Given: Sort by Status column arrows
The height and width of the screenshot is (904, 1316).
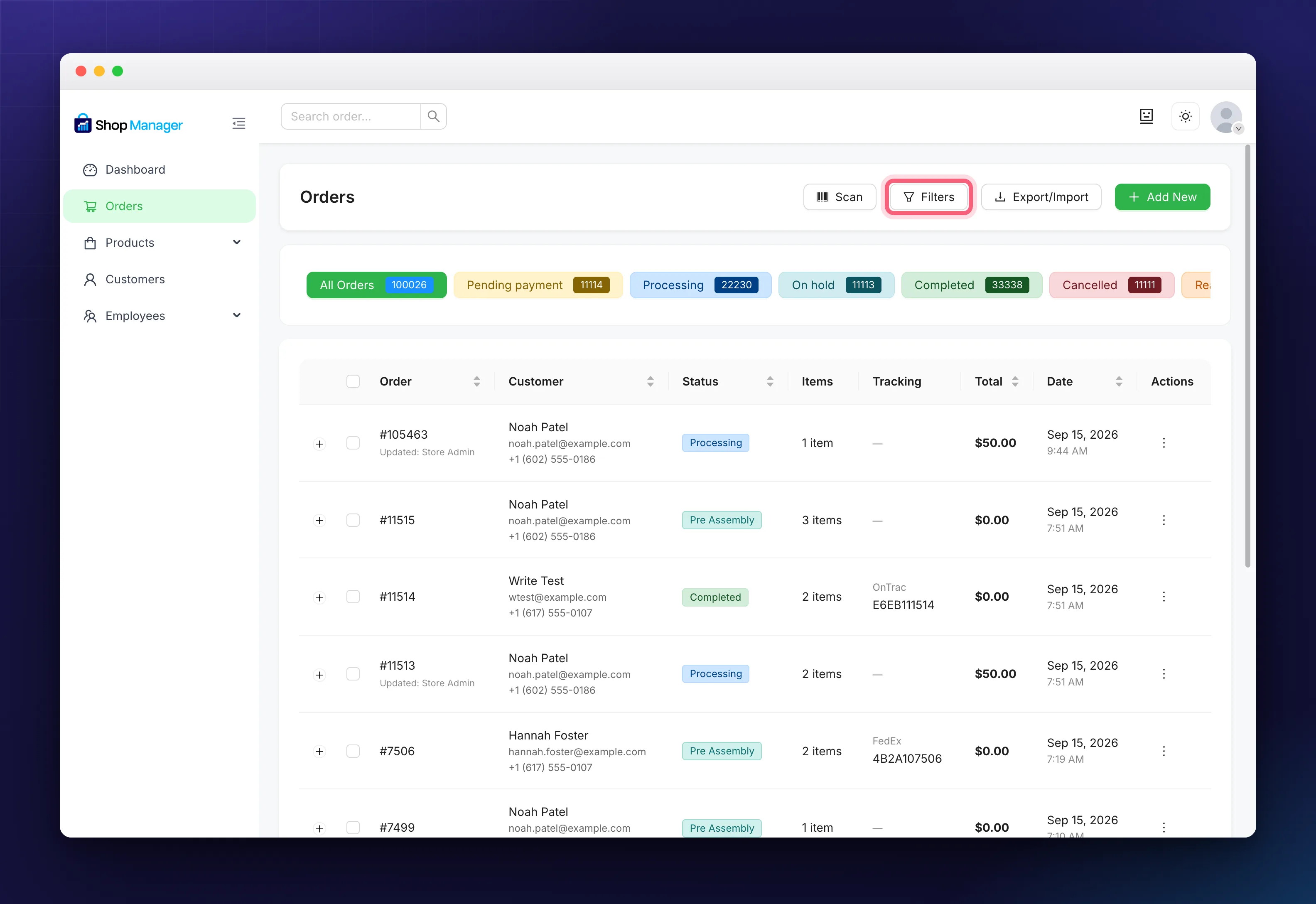Looking at the screenshot, I should tap(770, 381).
